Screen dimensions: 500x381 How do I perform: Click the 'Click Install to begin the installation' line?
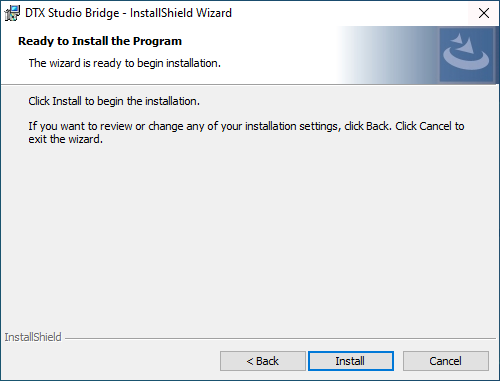point(114,101)
